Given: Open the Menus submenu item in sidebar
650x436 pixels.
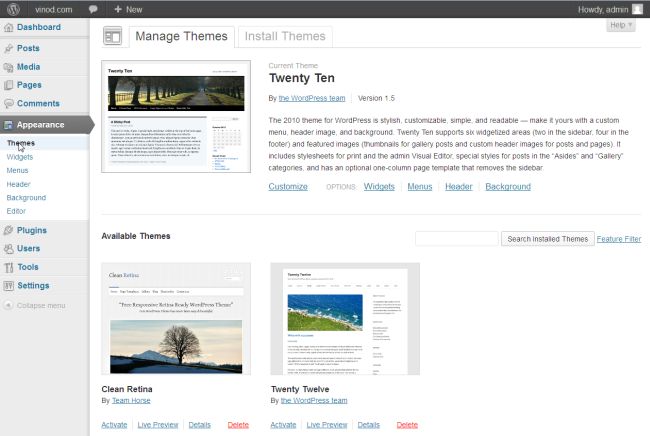Looking at the screenshot, I should (17, 170).
